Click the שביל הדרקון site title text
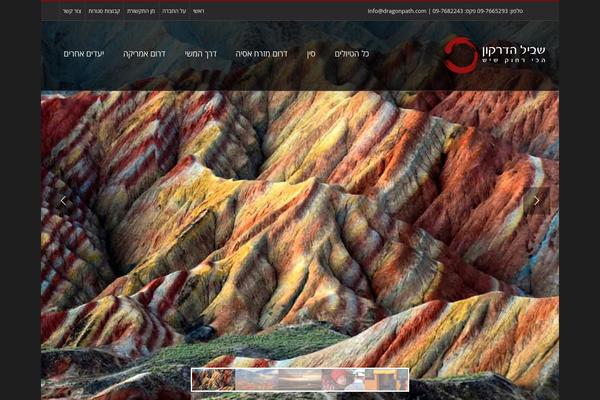The height and width of the screenshot is (400, 600). coord(514,50)
